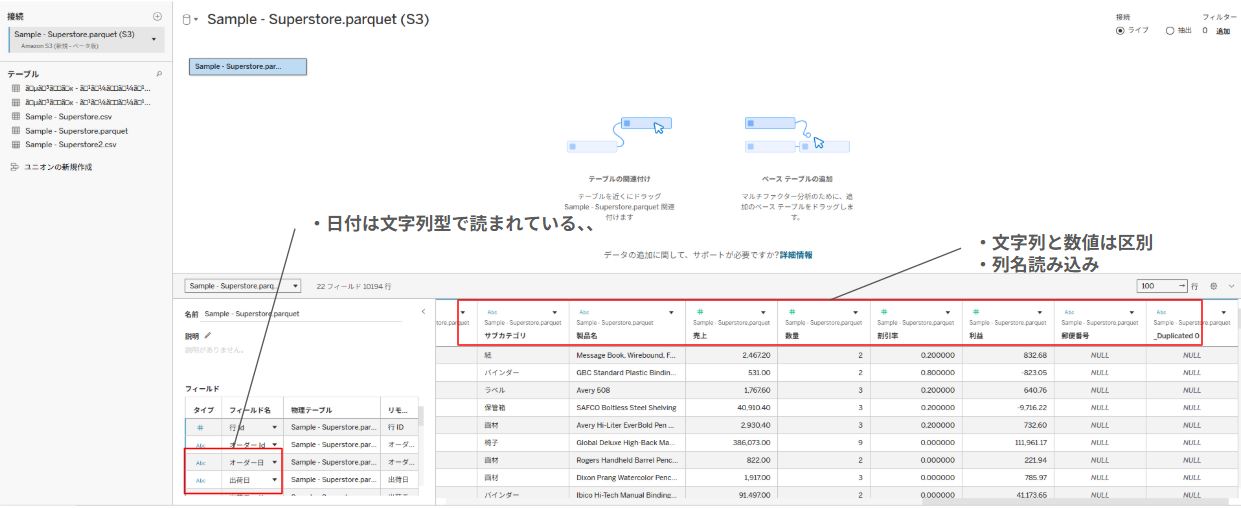Open the 詳細情報 help link
Image resolution: width=1241 pixels, height=508 pixels.
click(x=796, y=255)
